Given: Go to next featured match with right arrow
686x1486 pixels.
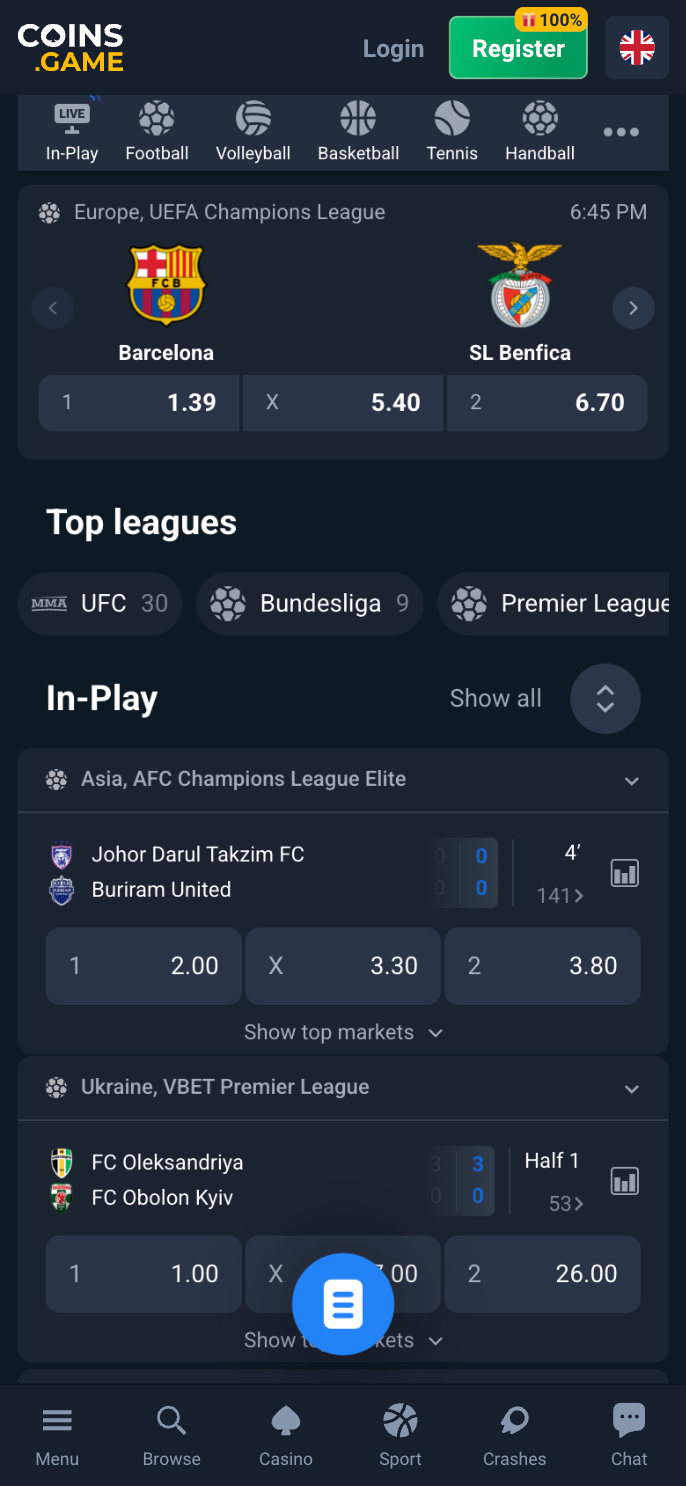Looking at the screenshot, I should point(633,308).
